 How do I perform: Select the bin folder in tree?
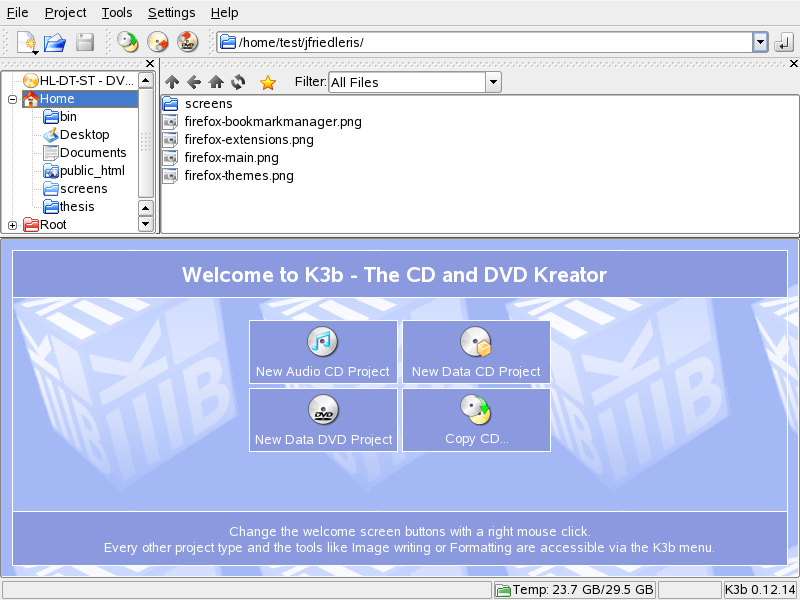pyautogui.click(x=60, y=117)
